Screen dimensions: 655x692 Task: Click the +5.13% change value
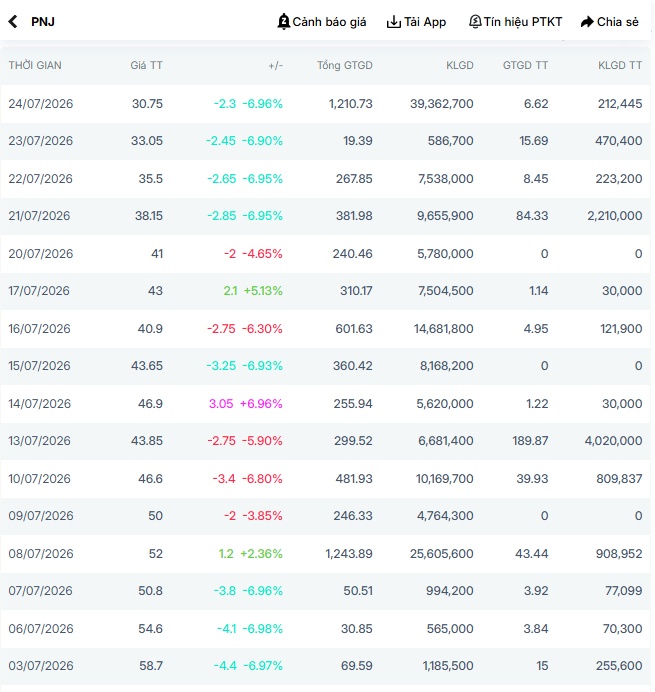[x=263, y=291]
